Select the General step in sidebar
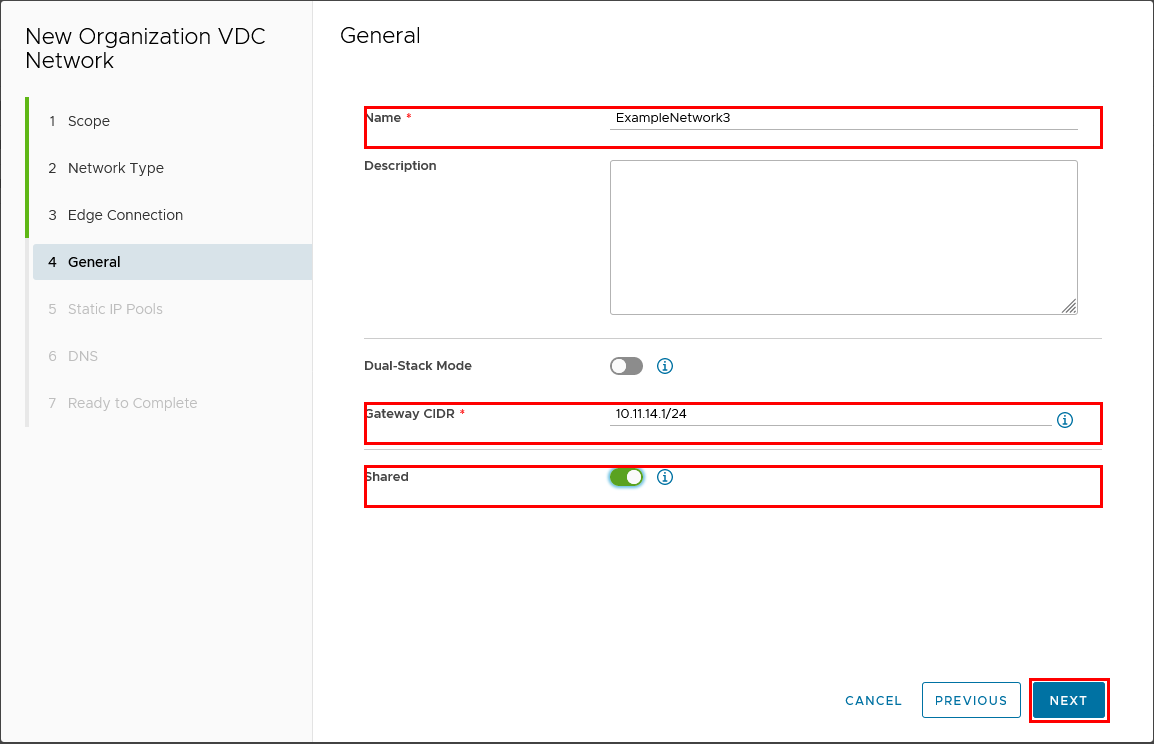The width and height of the screenshot is (1154, 744). click(x=94, y=262)
